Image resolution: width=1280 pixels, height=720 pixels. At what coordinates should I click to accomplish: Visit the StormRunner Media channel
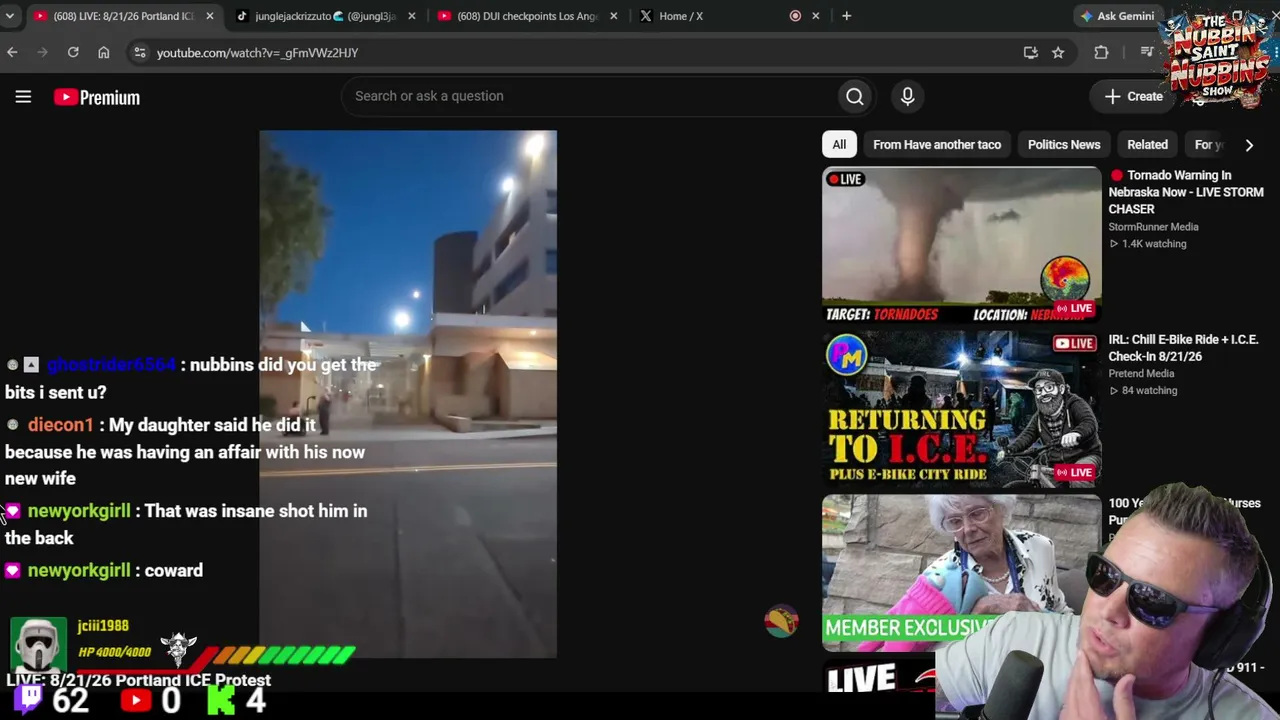point(1153,227)
